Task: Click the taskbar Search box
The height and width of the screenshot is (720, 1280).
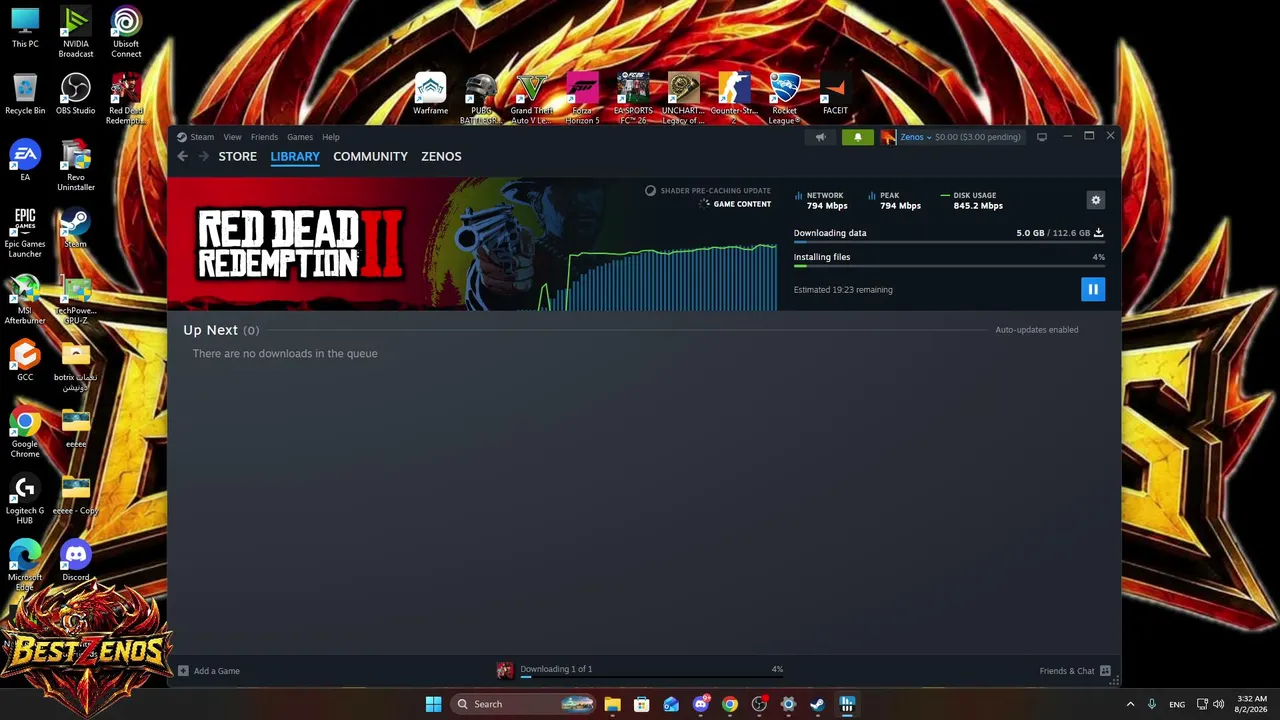Action: coord(524,704)
